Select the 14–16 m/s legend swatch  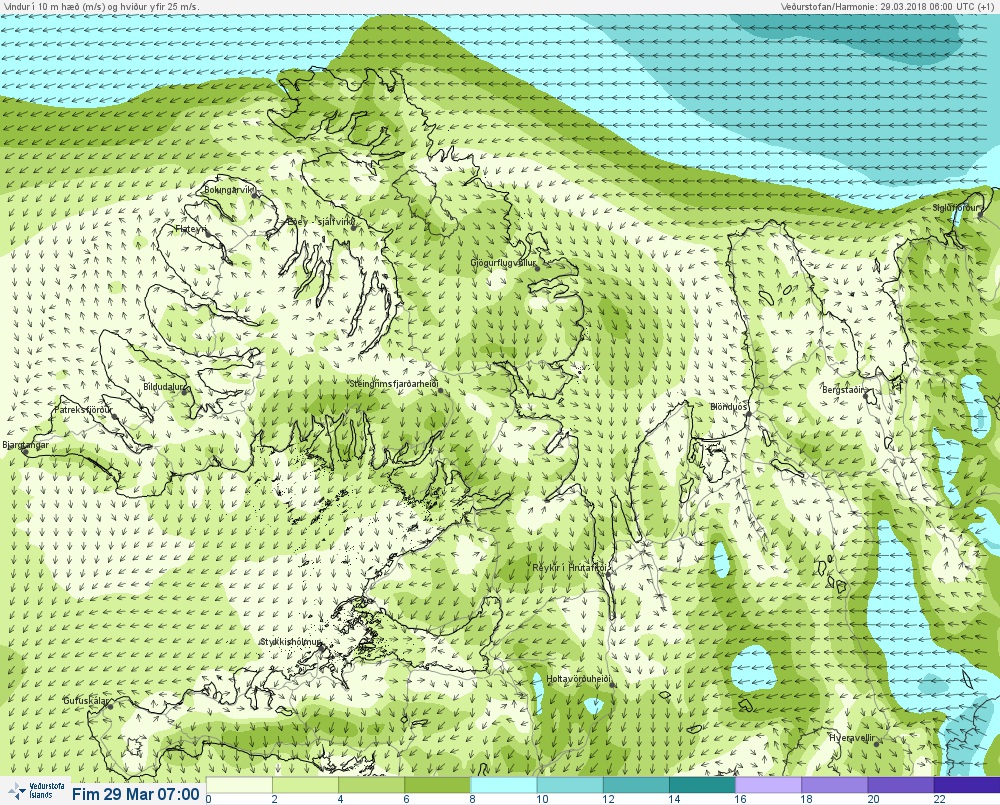[x=702, y=785]
